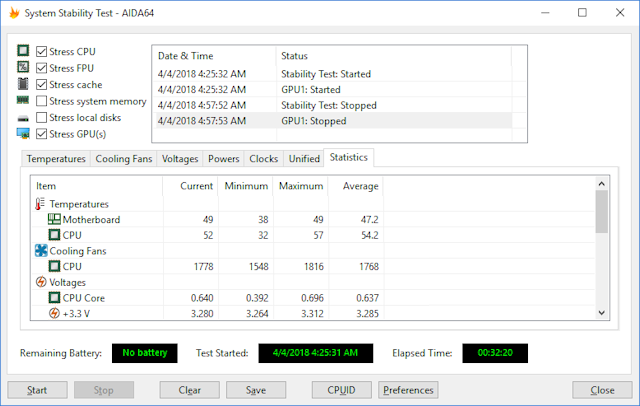Click the disk drive icon beside Stress local disks
Image resolution: width=640 pixels, height=406 pixels.
23,118
